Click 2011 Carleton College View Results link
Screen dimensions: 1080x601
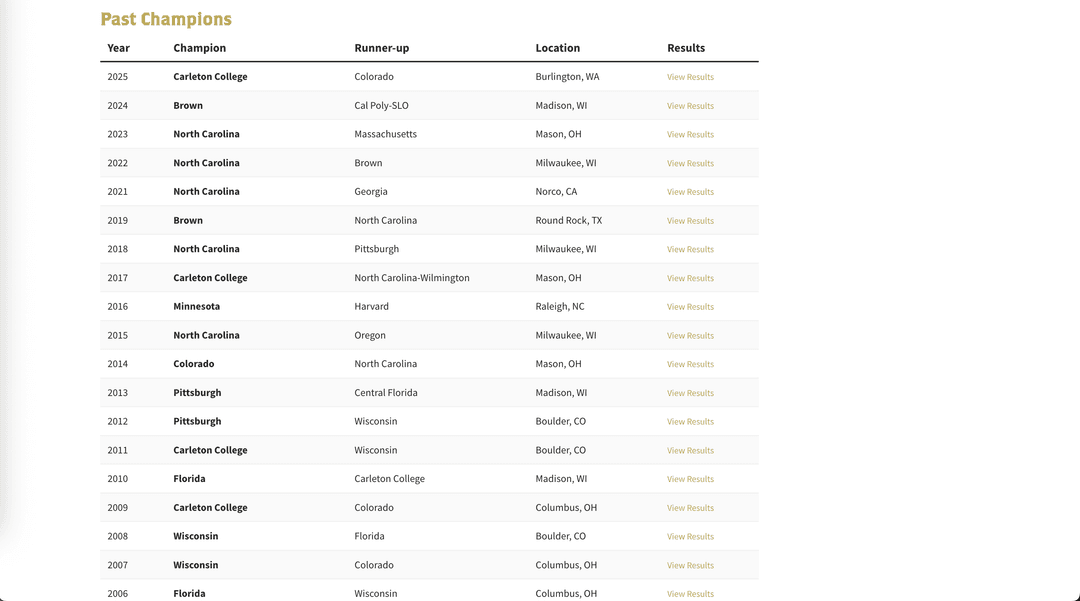690,451
